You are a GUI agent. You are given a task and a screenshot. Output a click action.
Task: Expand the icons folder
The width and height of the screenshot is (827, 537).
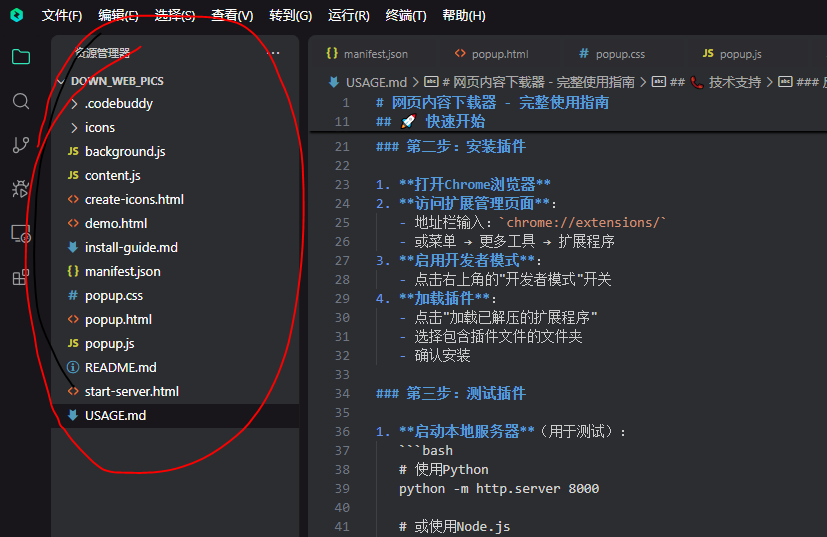tap(74, 128)
